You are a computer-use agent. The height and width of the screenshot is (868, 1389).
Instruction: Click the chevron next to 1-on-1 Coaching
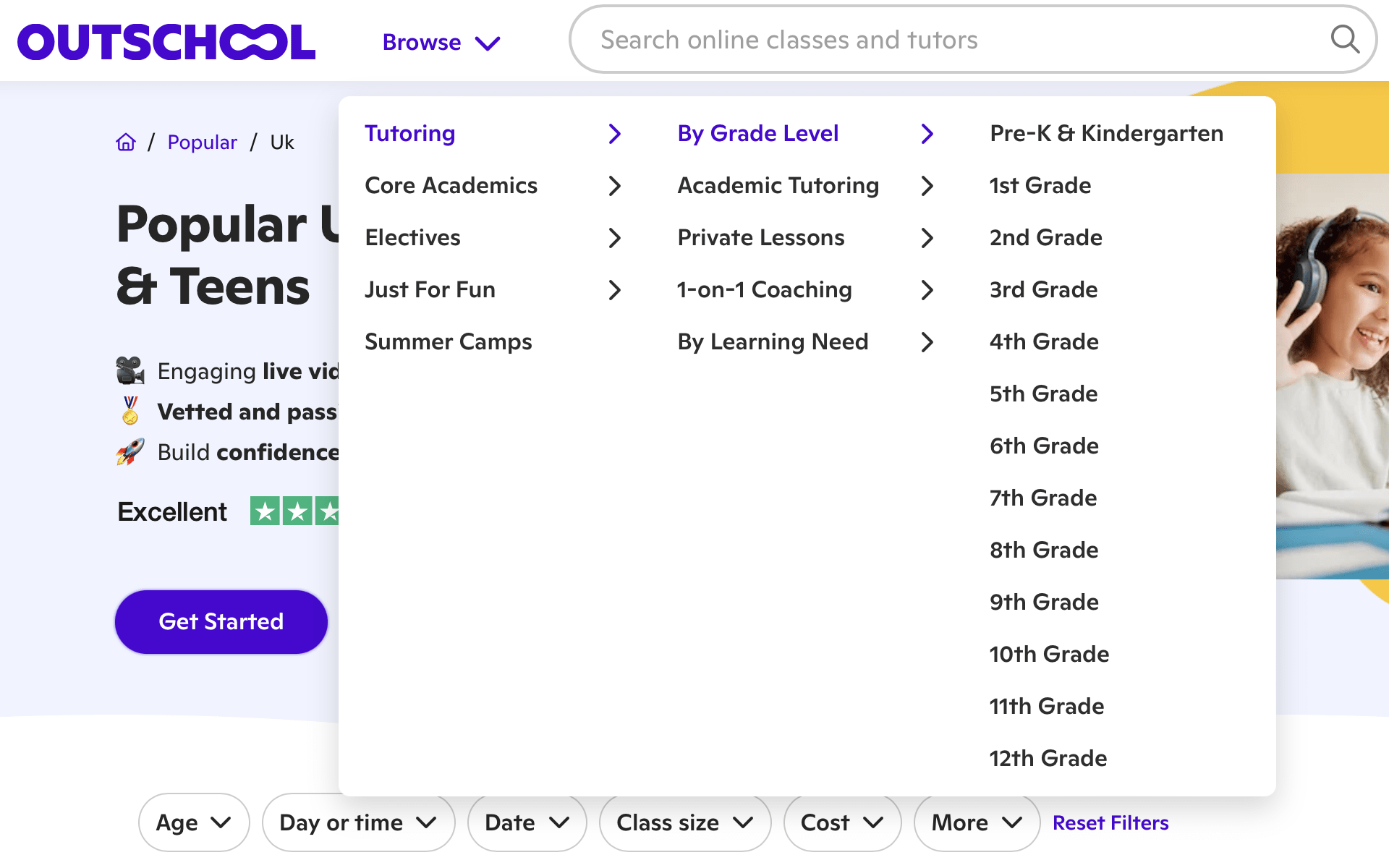[x=927, y=290]
